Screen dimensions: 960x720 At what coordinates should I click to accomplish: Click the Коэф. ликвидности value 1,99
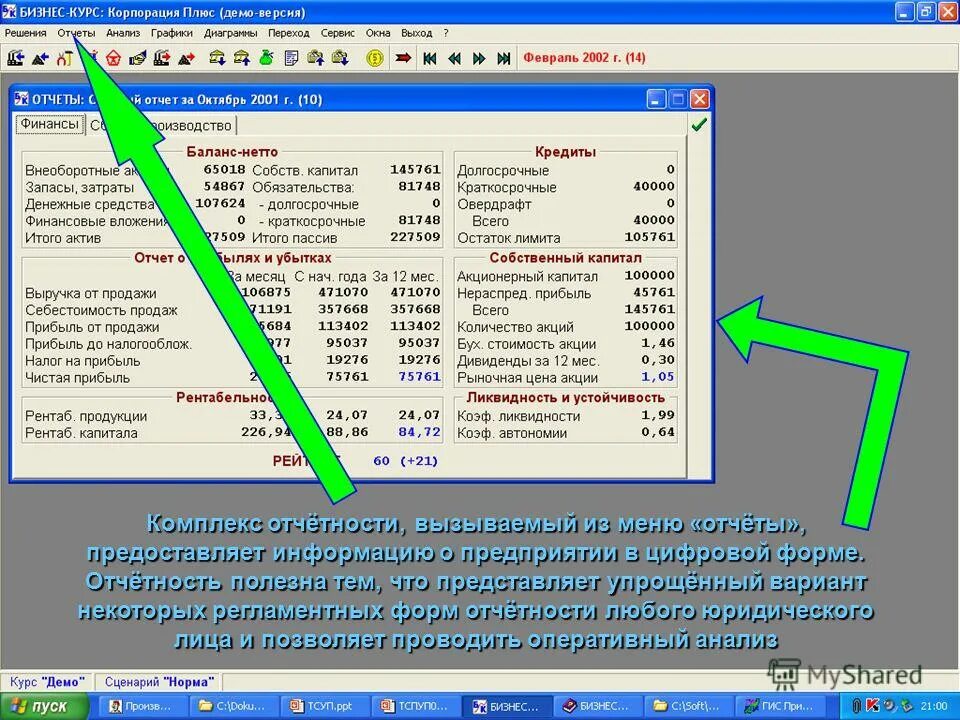coord(658,415)
